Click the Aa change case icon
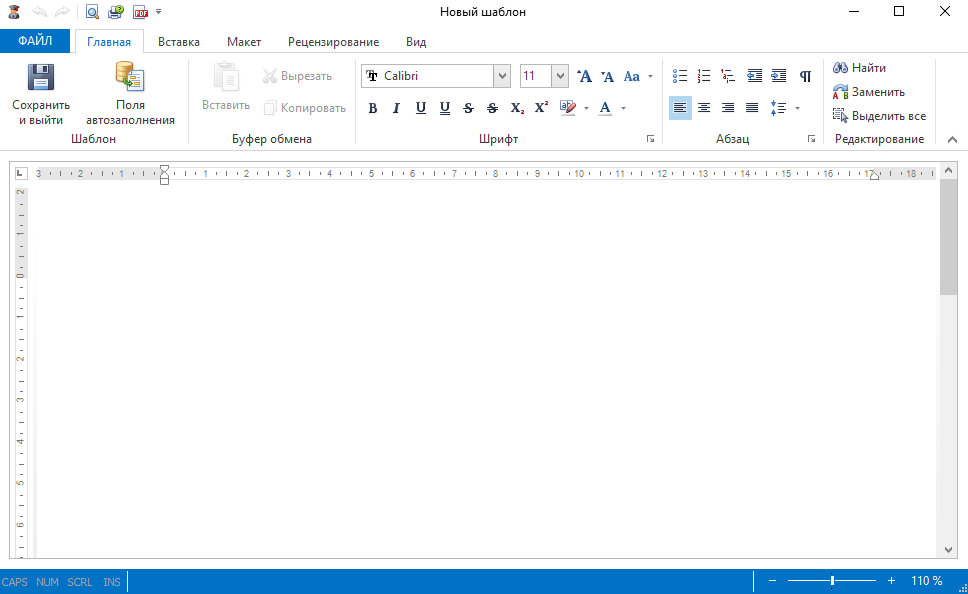This screenshot has width=968, height=594. 632,76
